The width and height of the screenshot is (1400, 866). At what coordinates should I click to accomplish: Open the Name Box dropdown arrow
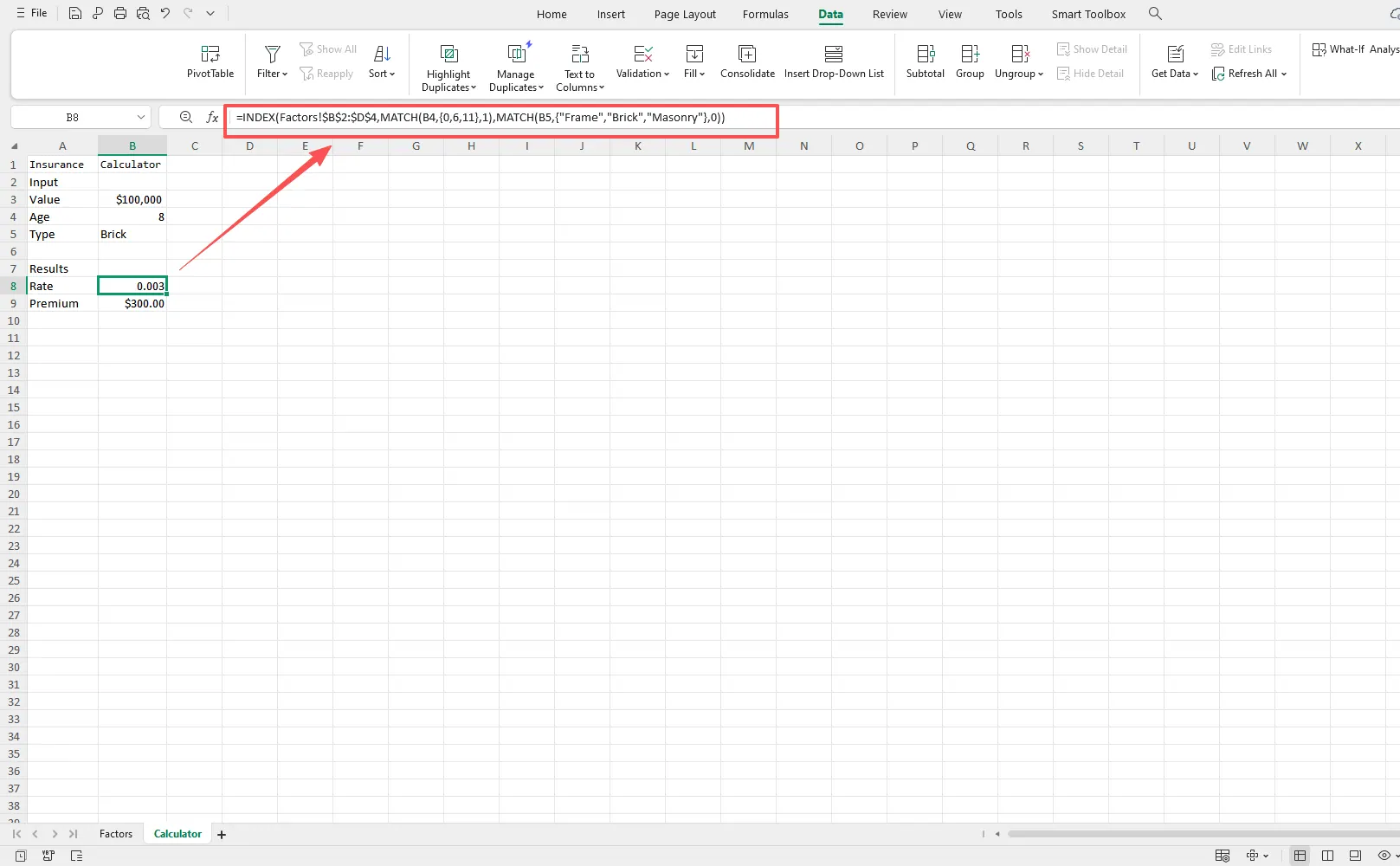point(141,117)
